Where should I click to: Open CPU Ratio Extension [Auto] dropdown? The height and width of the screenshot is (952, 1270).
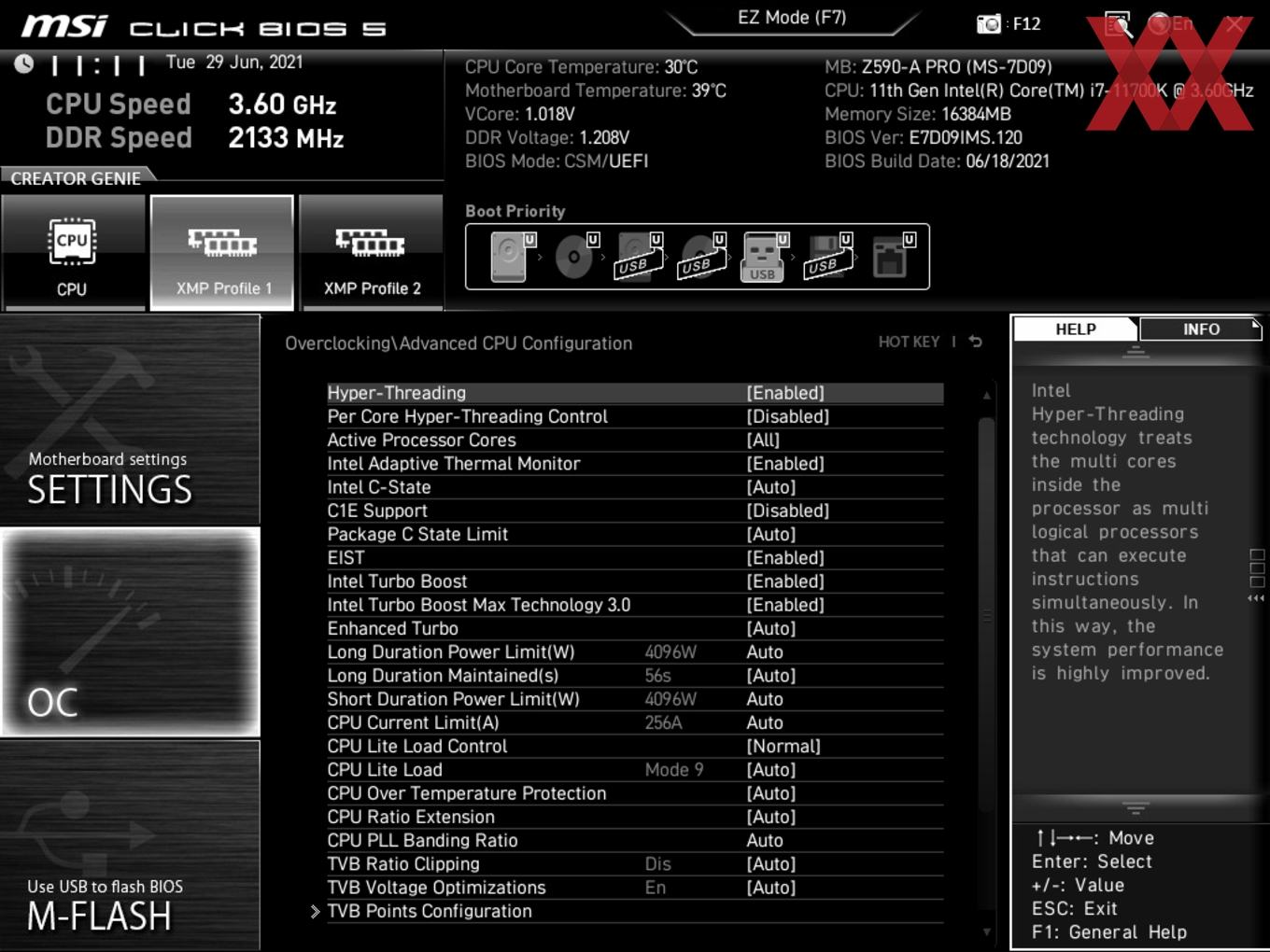click(771, 817)
